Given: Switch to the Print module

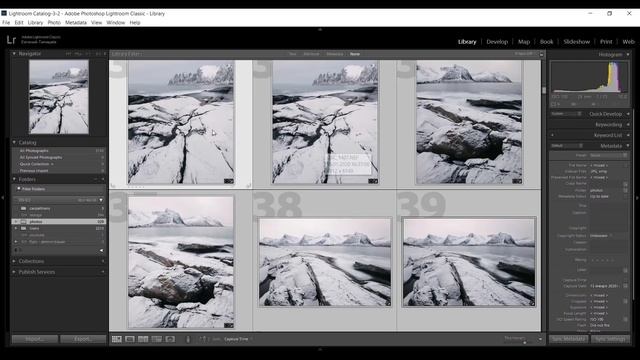Looking at the screenshot, I should pyautogui.click(x=606, y=42).
